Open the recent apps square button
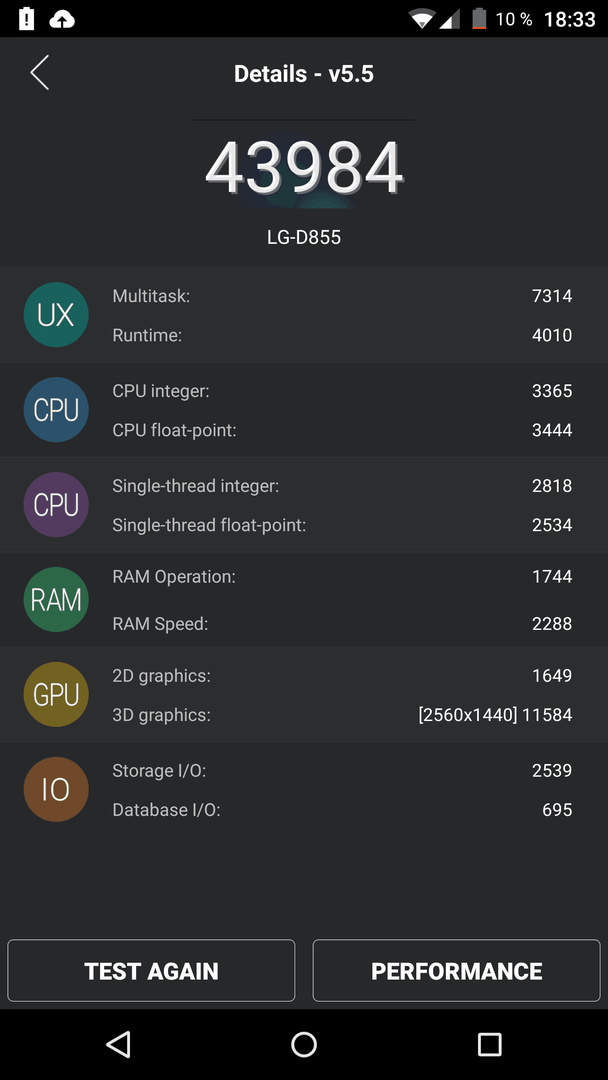The image size is (608, 1080). 489,1044
